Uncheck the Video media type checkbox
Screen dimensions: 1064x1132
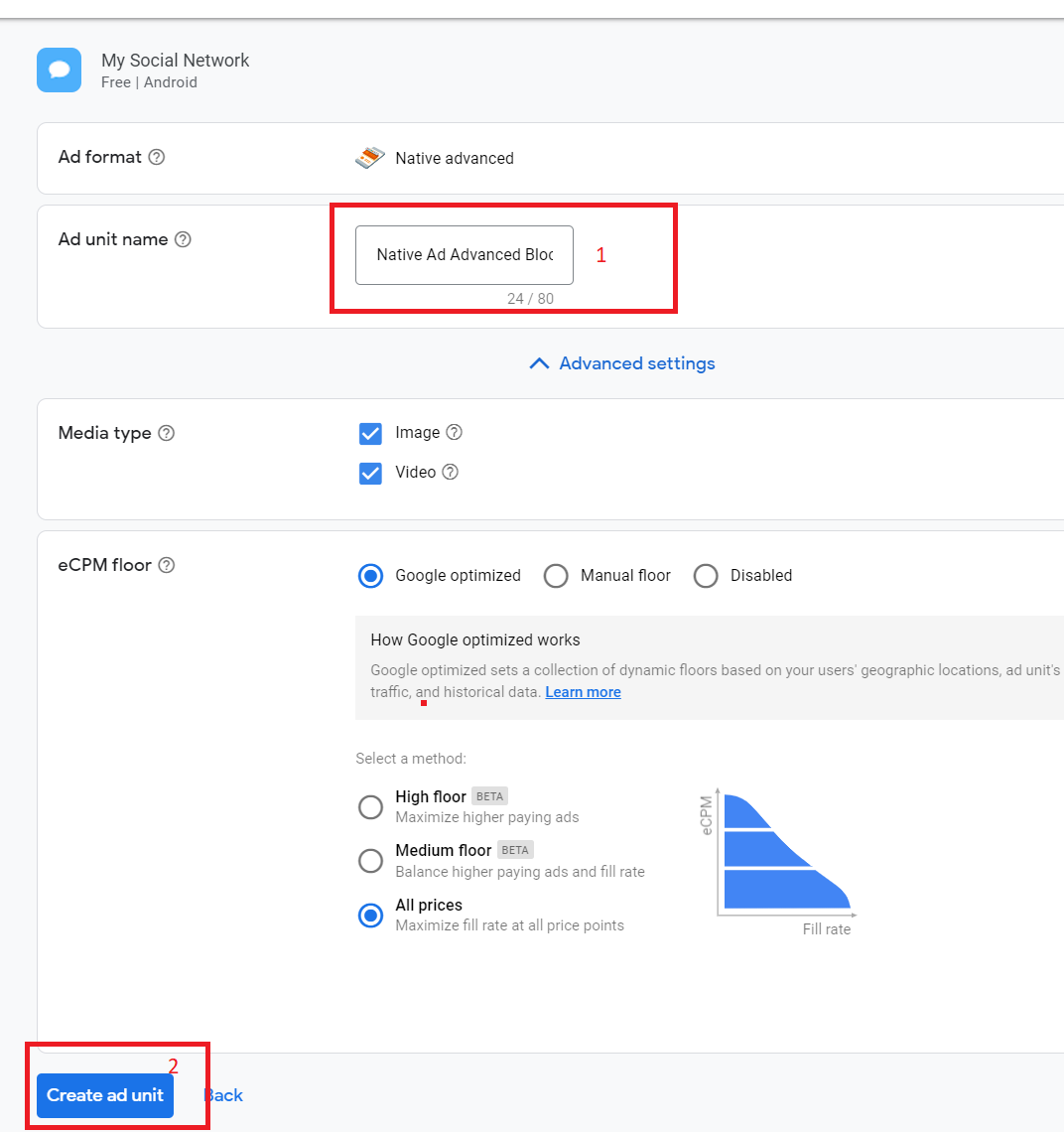(x=370, y=473)
